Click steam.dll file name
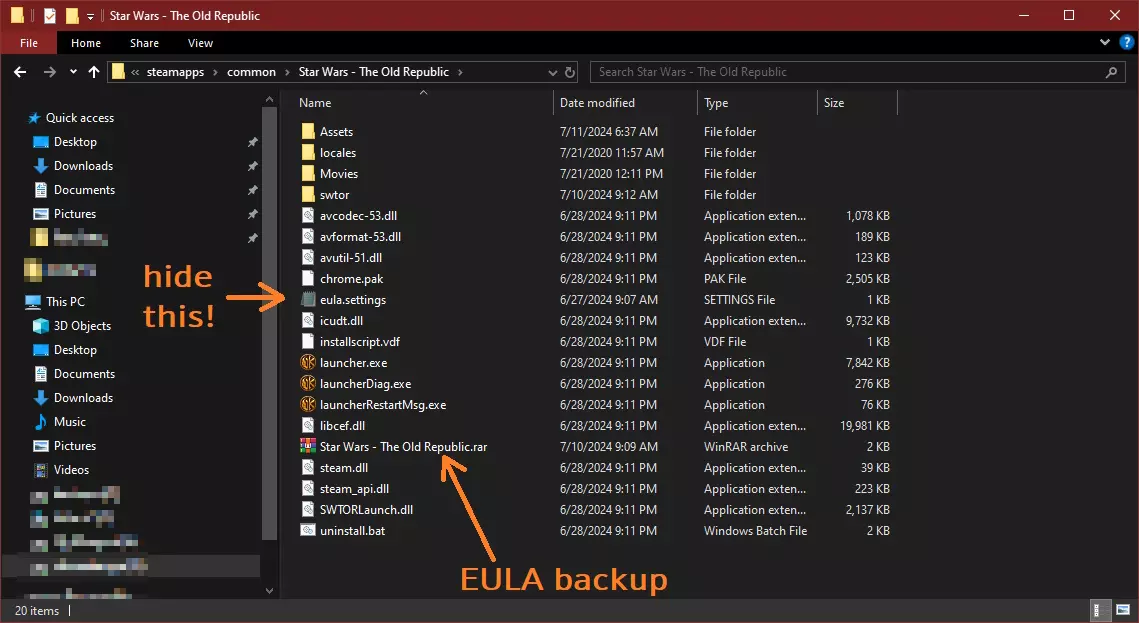This screenshot has height=623, width=1139. pos(344,468)
